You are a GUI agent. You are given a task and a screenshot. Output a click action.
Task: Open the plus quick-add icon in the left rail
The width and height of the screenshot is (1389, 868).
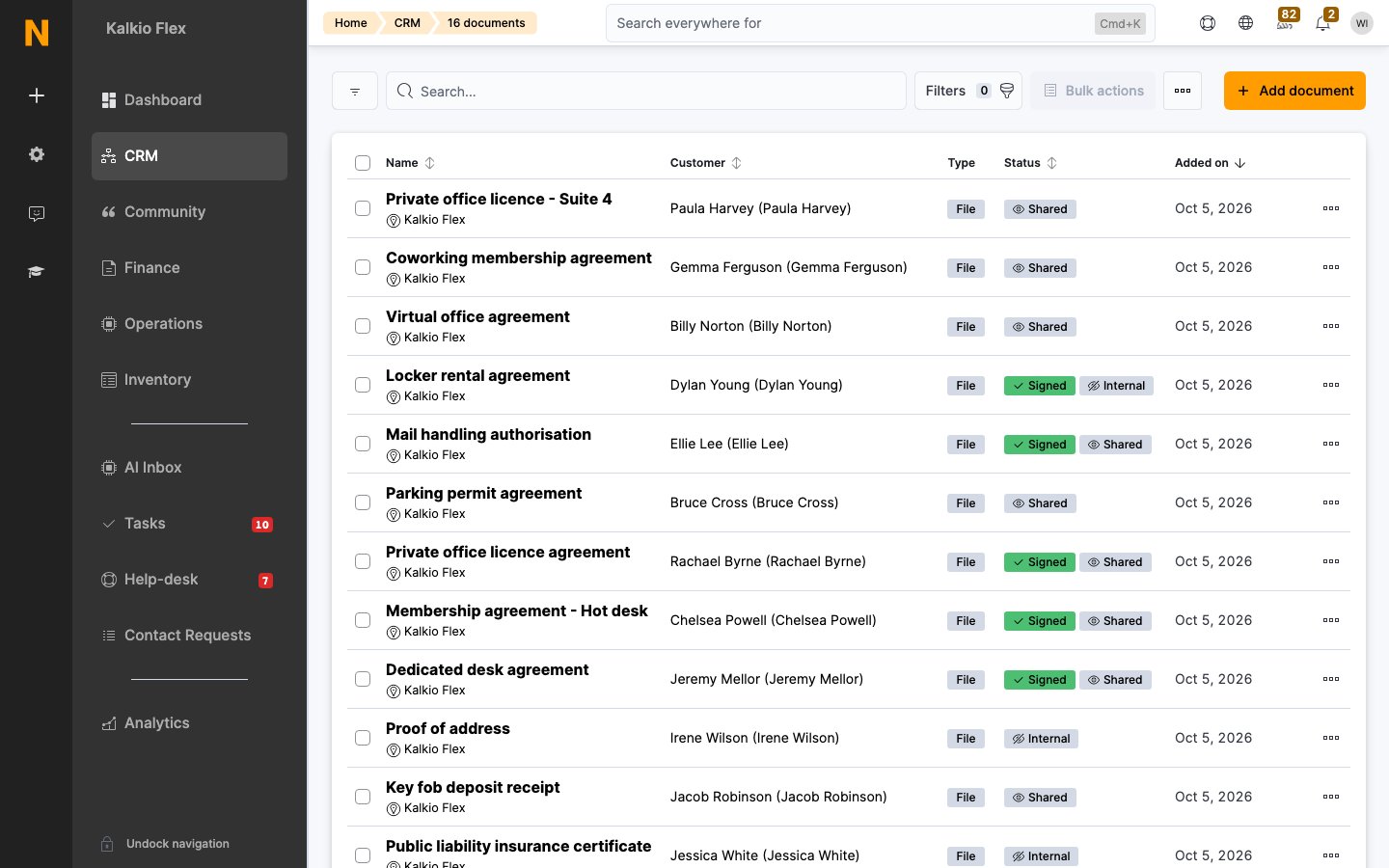coord(37,95)
